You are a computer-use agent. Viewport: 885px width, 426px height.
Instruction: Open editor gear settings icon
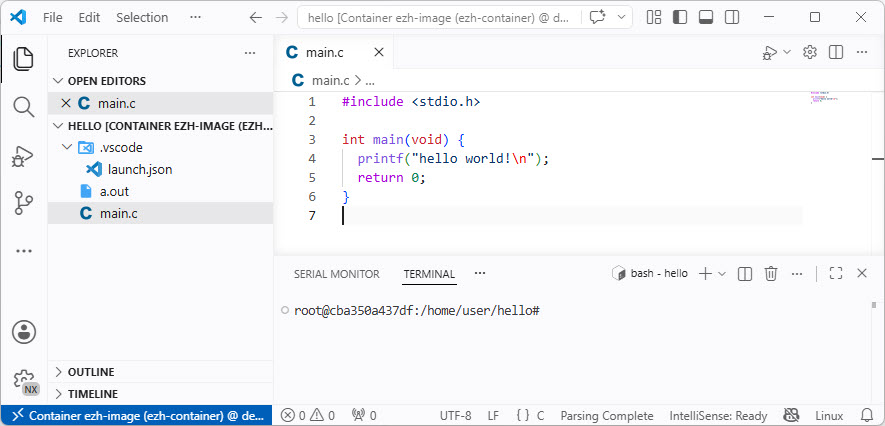tap(810, 52)
